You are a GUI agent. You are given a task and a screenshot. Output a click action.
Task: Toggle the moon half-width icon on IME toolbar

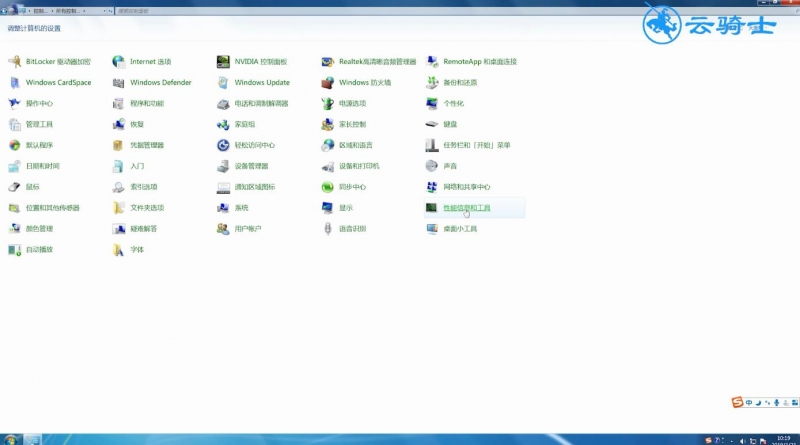pos(759,403)
